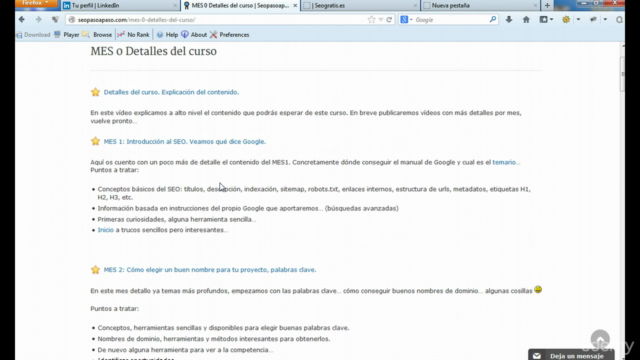
Task: Go forward with the browser forward arrow
Action: (38, 20)
